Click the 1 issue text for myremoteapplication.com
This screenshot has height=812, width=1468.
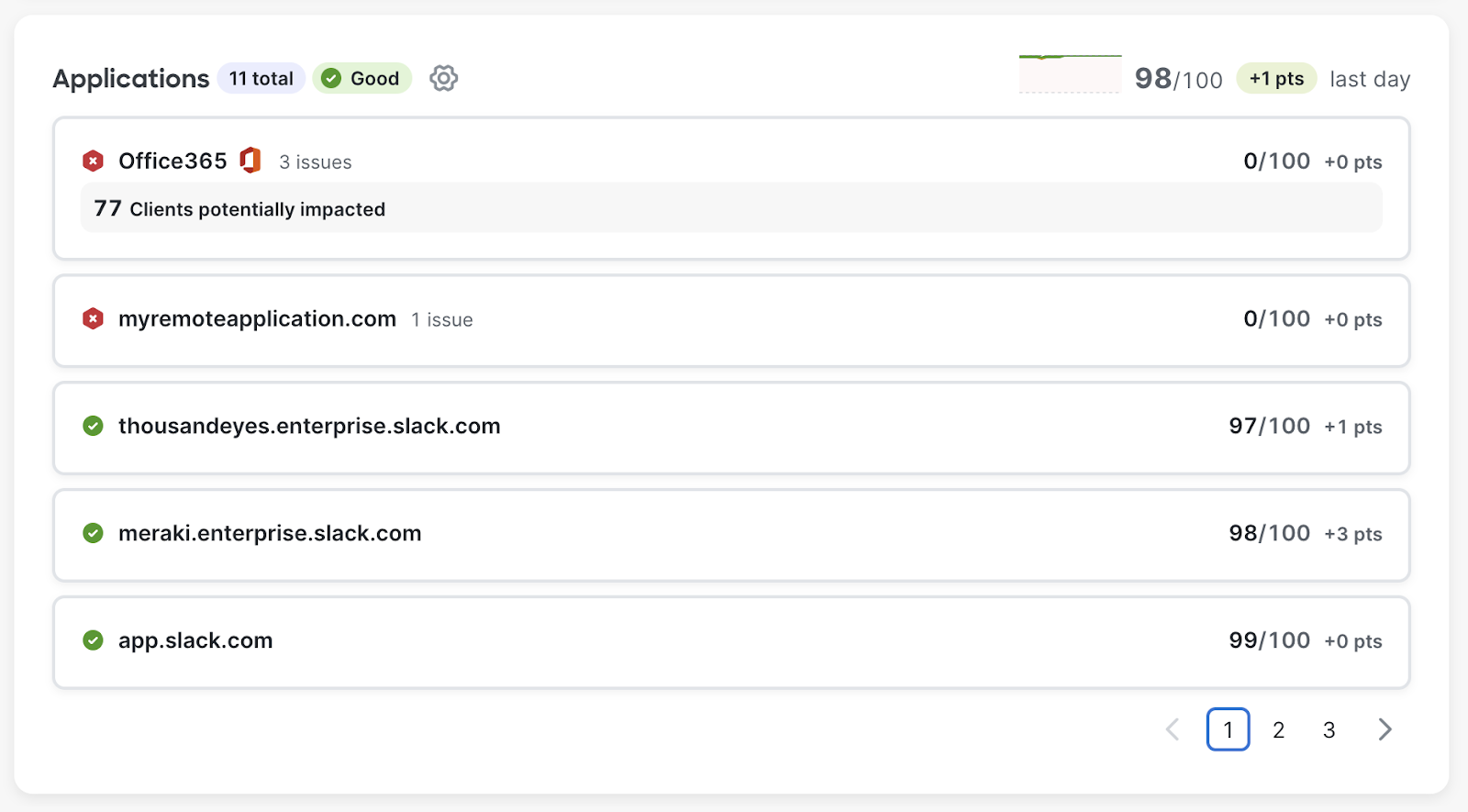442,320
